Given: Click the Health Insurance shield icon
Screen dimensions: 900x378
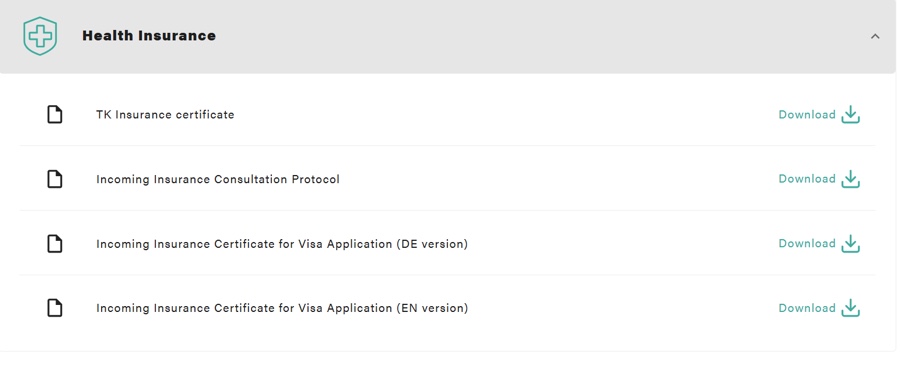Looking at the screenshot, I should click(40, 36).
